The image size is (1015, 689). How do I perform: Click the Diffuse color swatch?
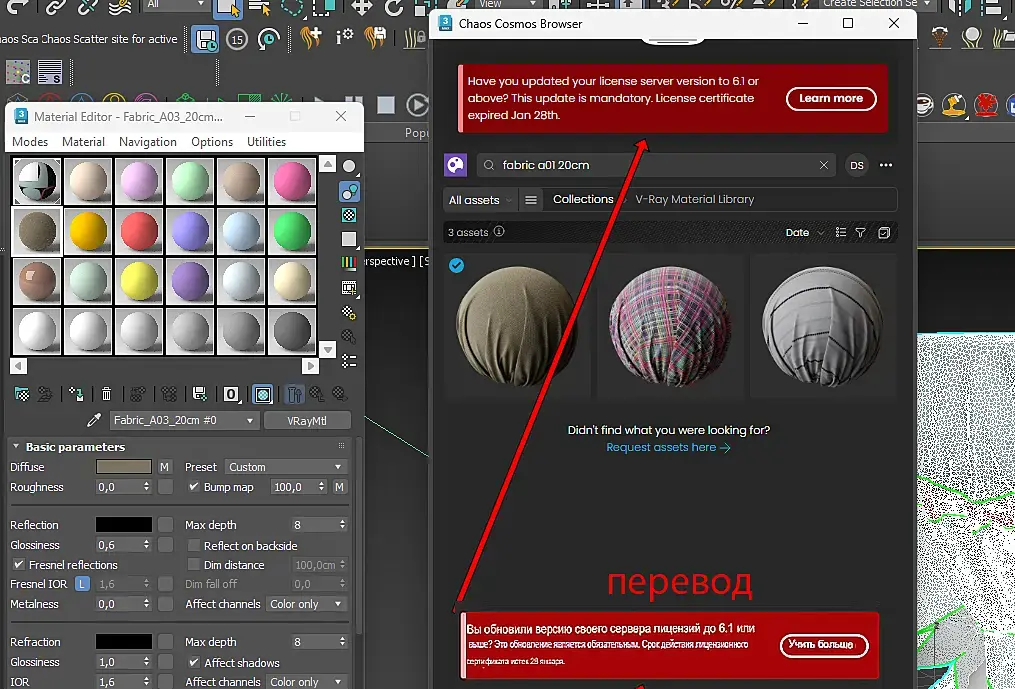click(x=124, y=467)
